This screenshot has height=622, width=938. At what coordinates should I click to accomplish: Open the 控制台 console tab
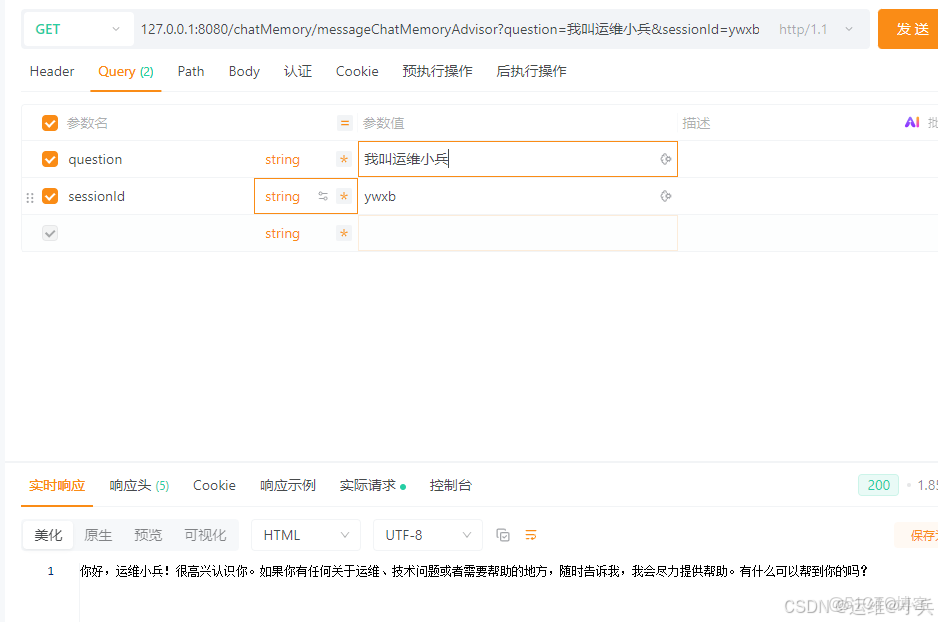tap(450, 484)
